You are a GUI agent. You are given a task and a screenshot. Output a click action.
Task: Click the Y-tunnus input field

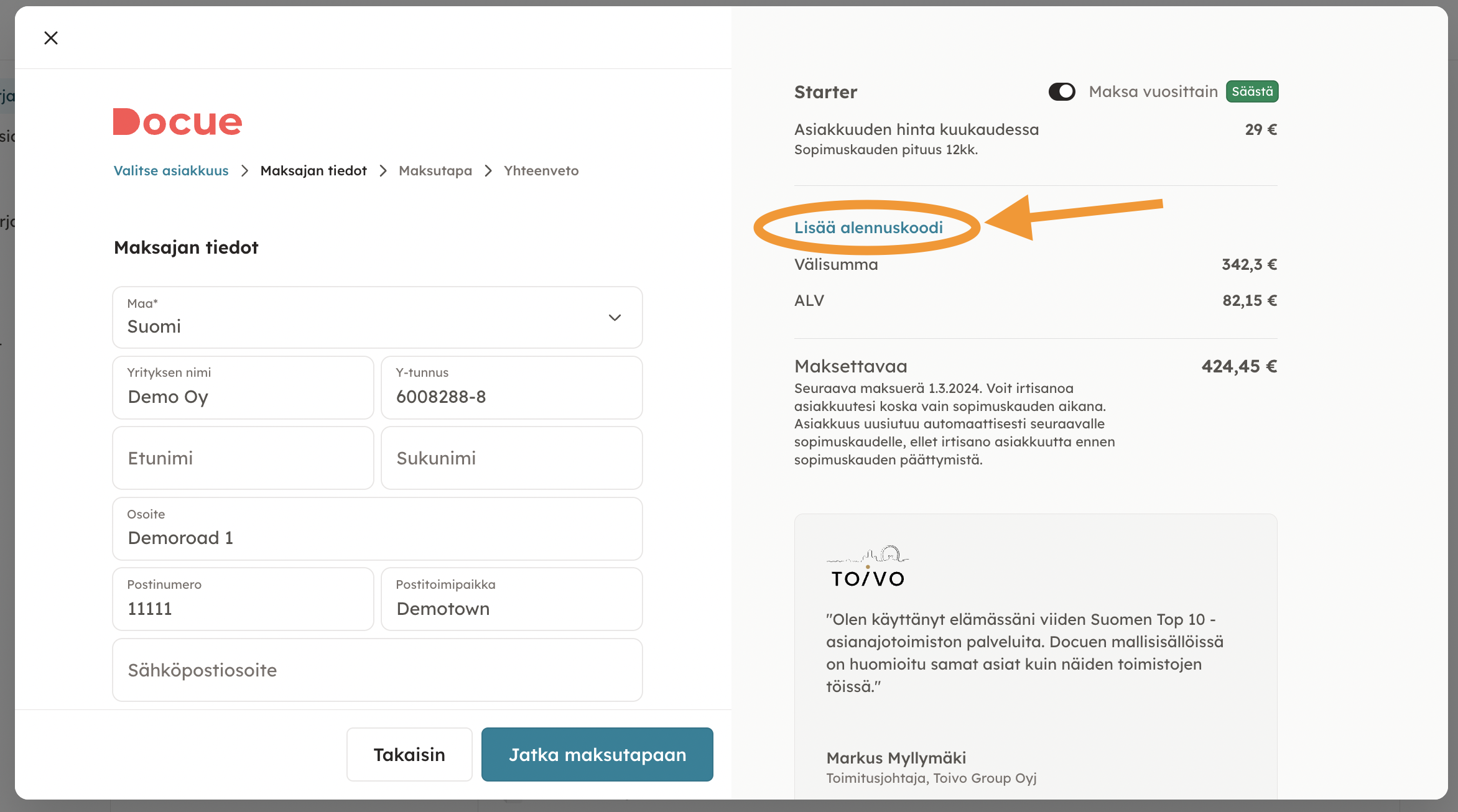click(x=511, y=388)
